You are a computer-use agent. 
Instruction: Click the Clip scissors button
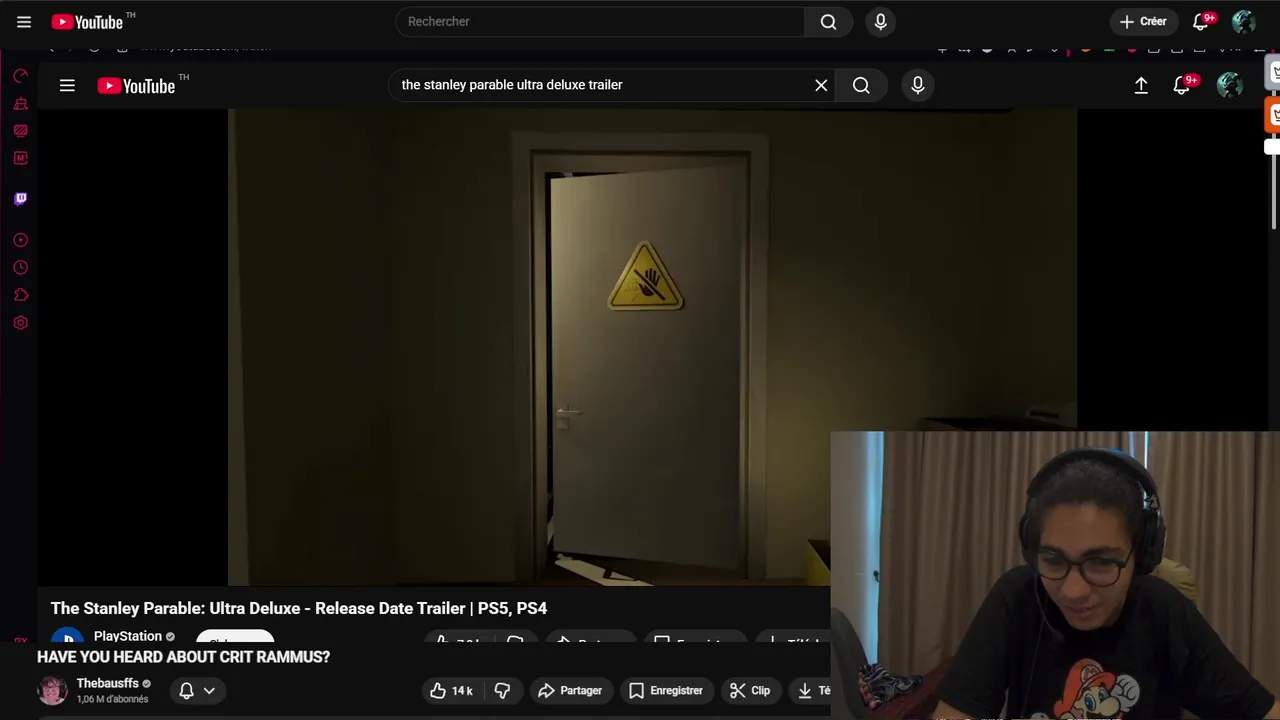pyautogui.click(x=750, y=690)
